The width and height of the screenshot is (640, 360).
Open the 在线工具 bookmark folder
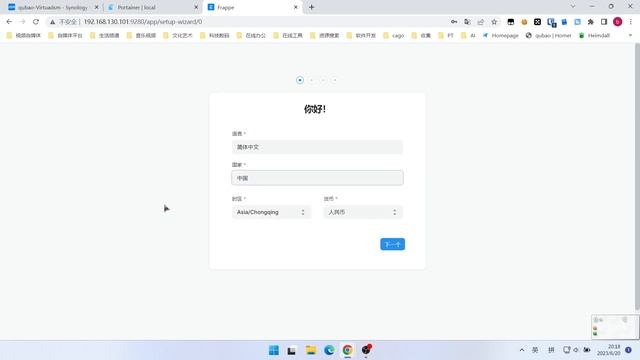(x=287, y=36)
